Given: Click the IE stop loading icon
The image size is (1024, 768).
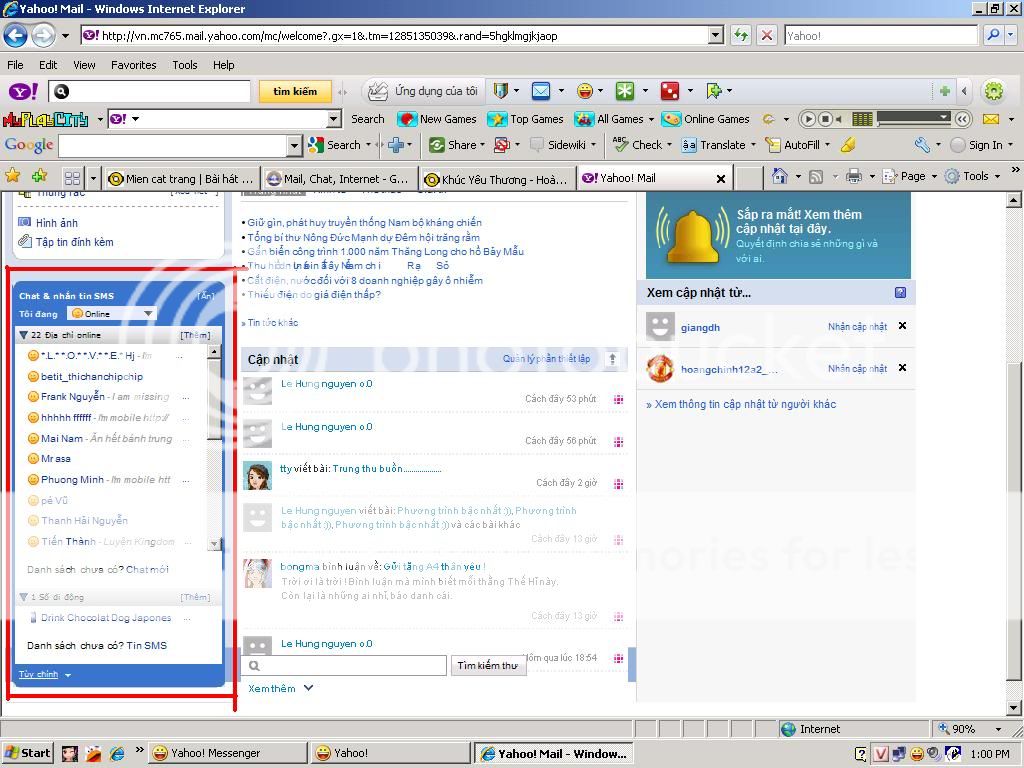Looking at the screenshot, I should pyautogui.click(x=767, y=35).
